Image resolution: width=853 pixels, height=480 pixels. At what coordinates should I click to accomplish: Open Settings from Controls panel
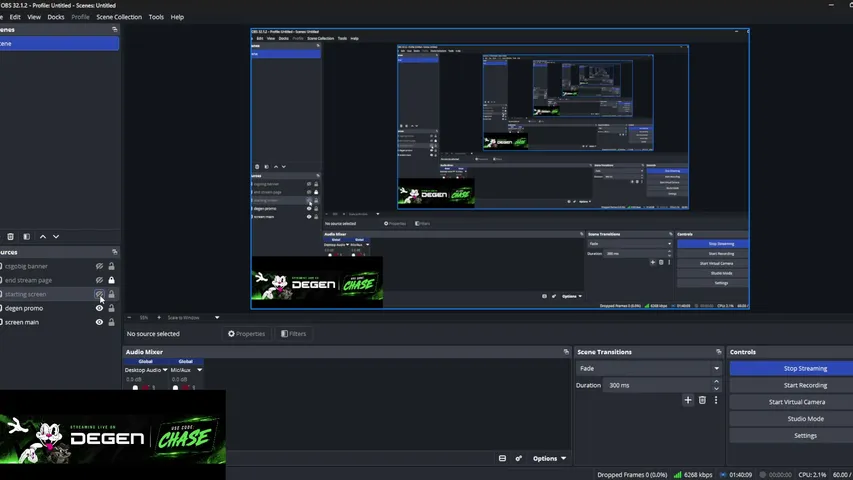792,436
